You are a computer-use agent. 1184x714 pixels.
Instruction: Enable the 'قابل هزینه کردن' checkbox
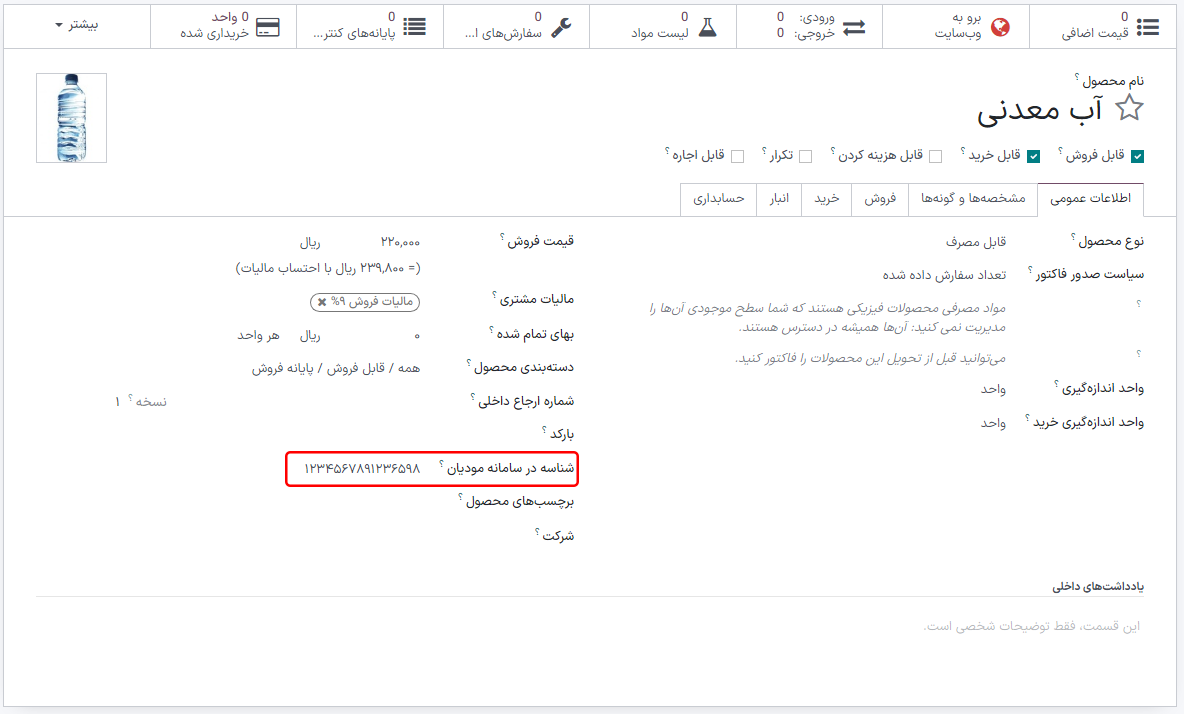point(935,156)
